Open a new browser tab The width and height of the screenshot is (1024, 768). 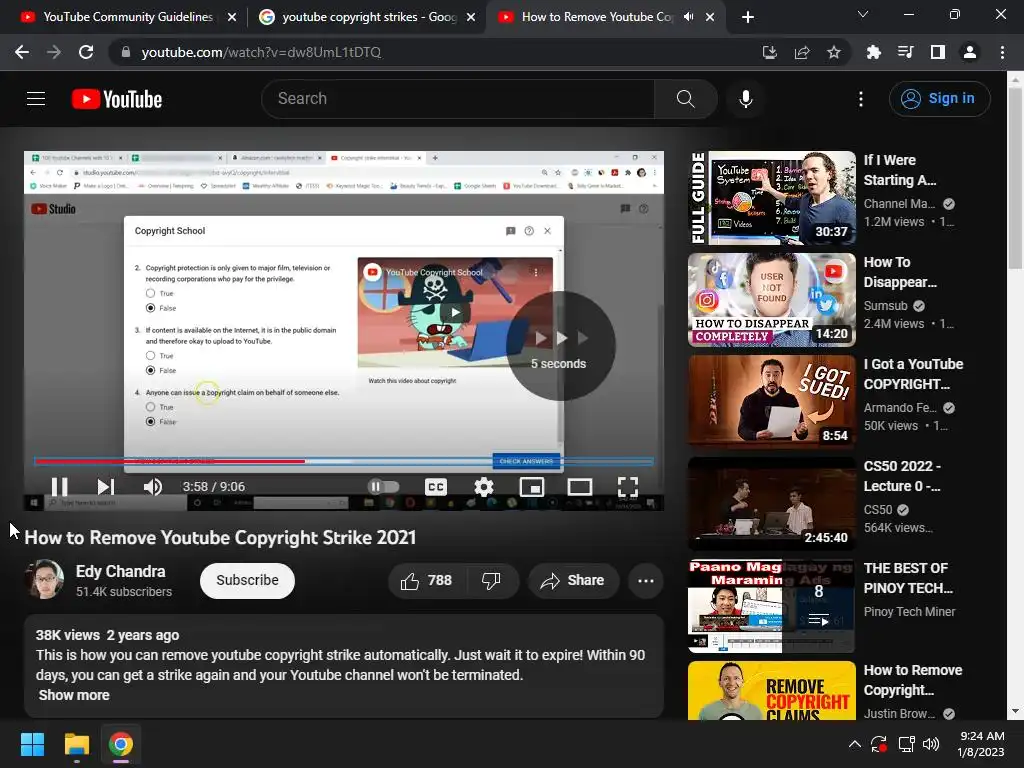pos(748,17)
